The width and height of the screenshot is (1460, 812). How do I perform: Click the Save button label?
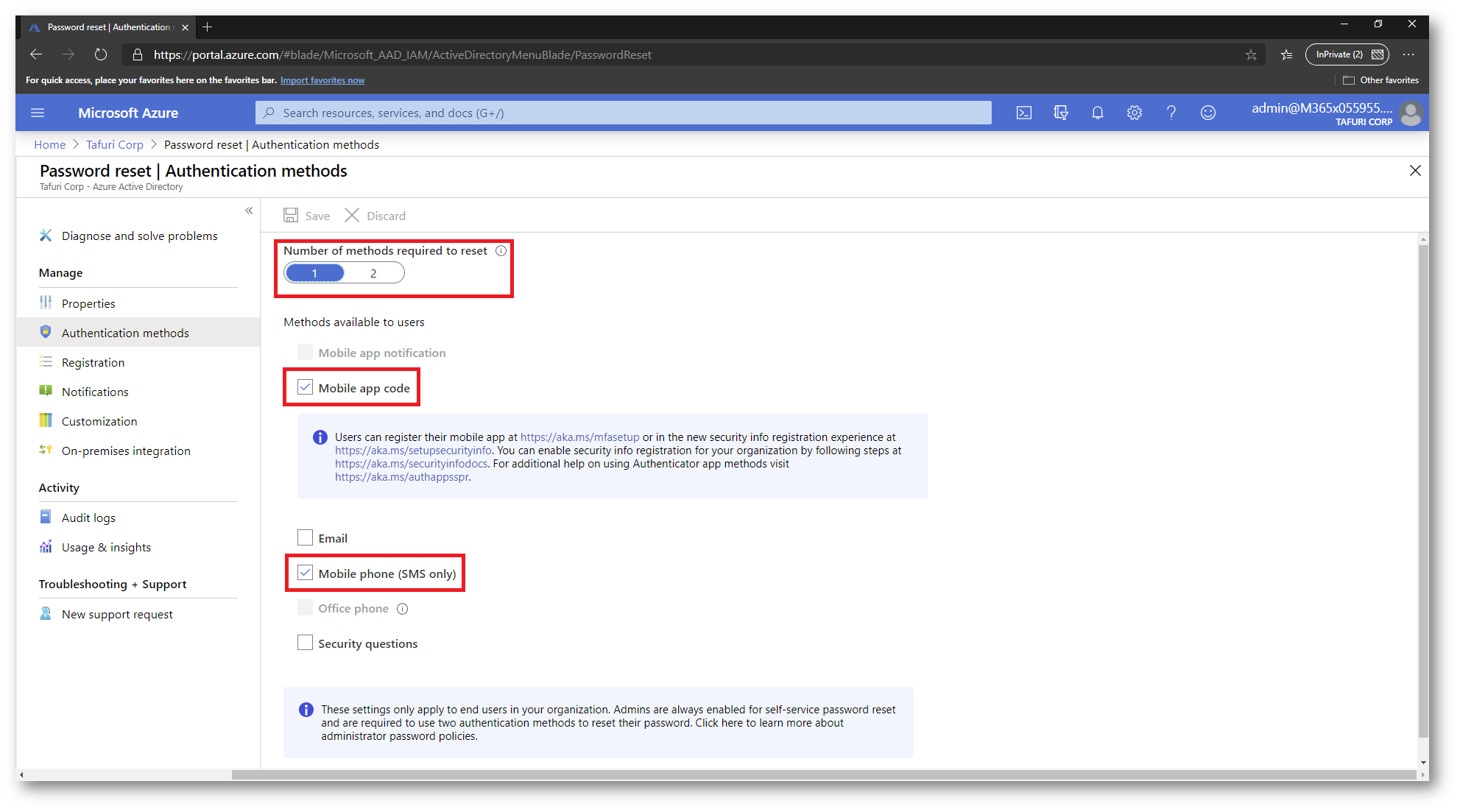(317, 216)
